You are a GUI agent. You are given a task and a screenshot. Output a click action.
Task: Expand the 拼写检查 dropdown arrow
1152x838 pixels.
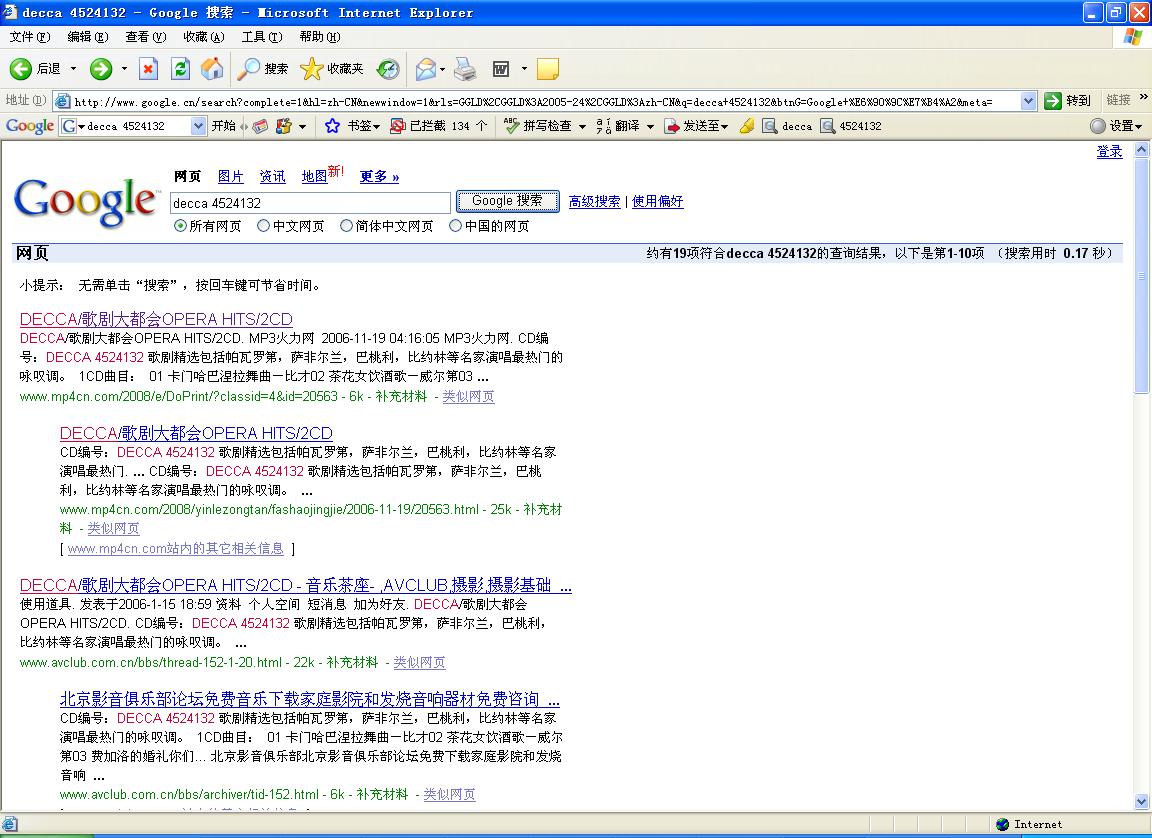(582, 126)
